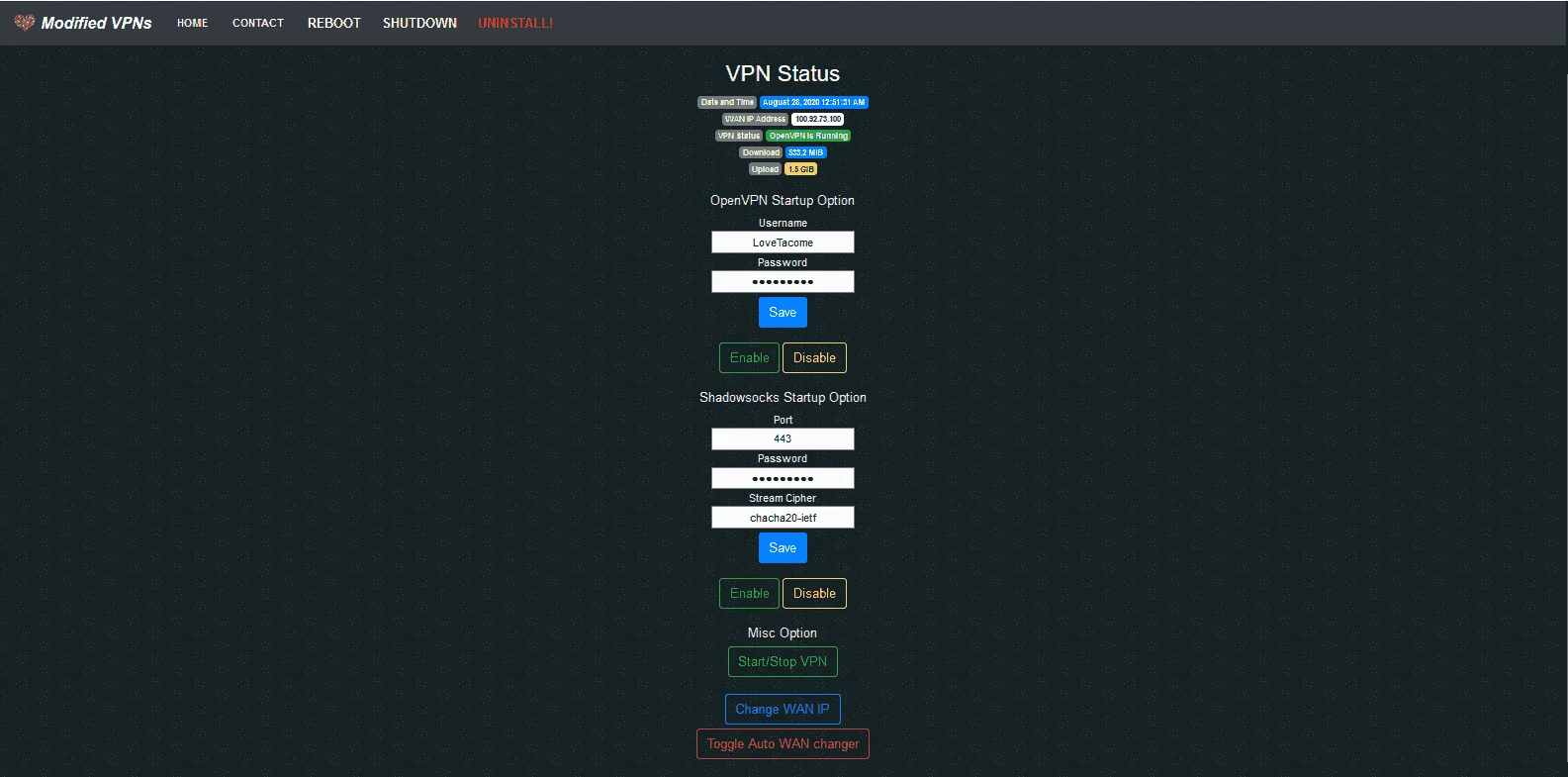This screenshot has height=777, width=1568.
Task: Focus the OpenVPN Username field
Action: 783,243
